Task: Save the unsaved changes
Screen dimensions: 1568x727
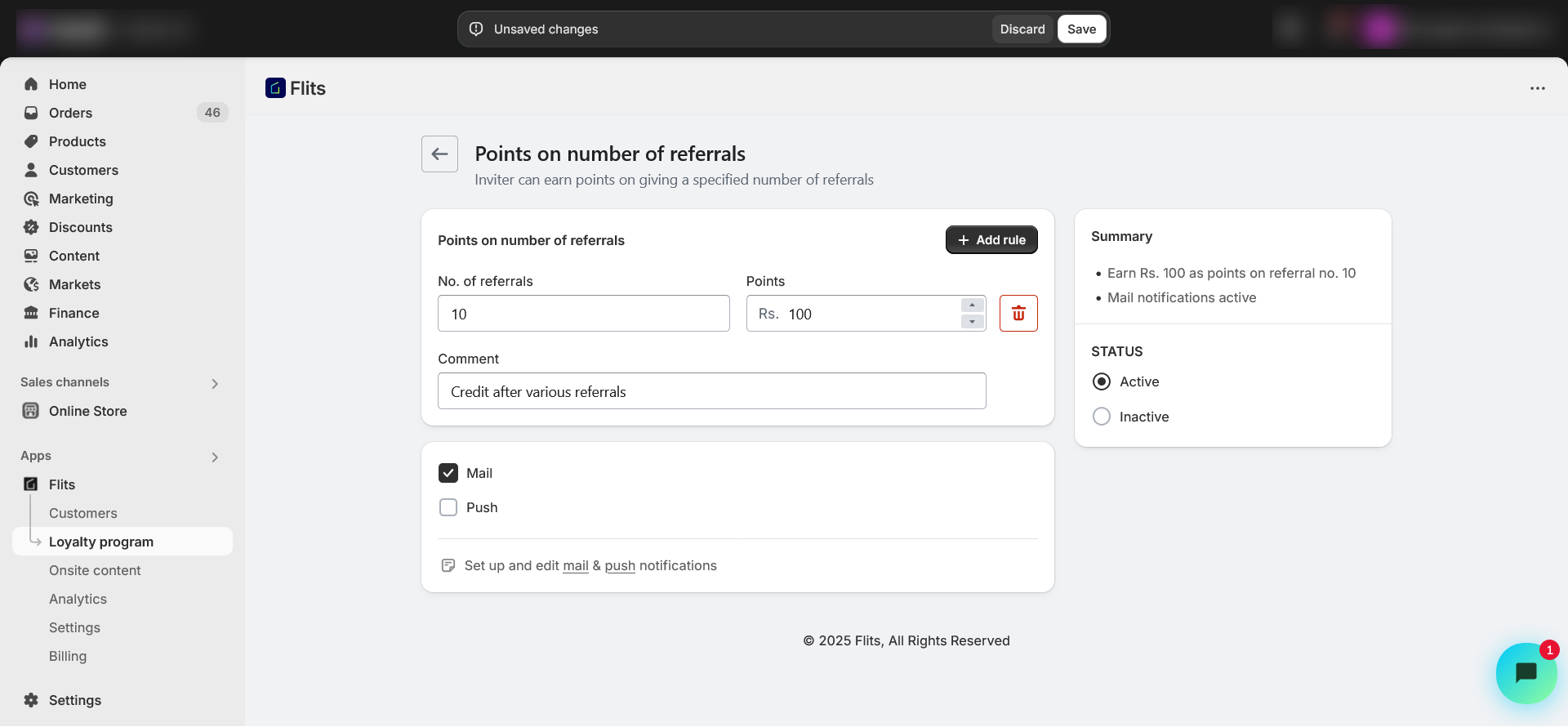Action: 1081,29
